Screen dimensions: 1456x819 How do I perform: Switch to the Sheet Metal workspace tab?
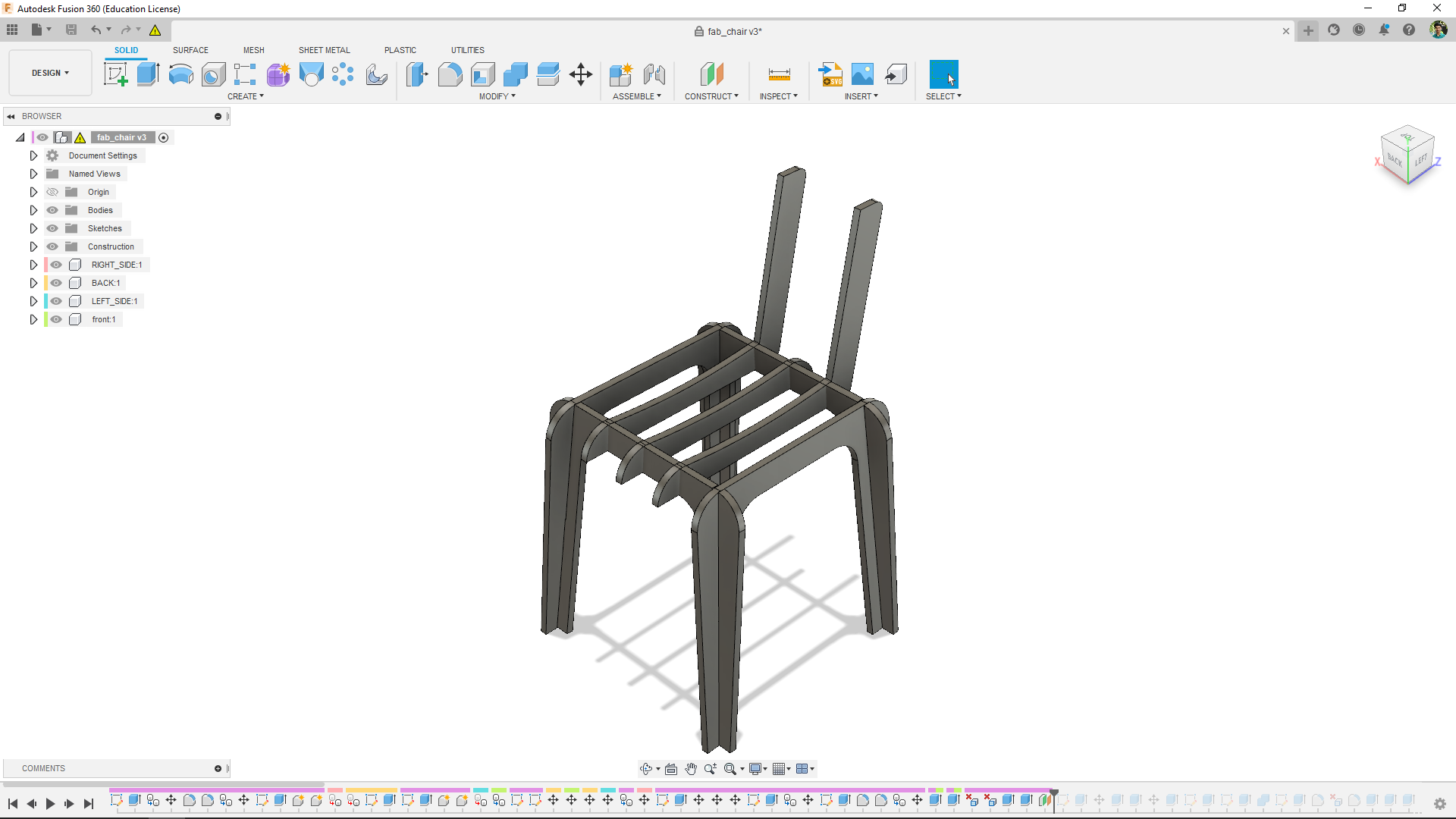[323, 49]
